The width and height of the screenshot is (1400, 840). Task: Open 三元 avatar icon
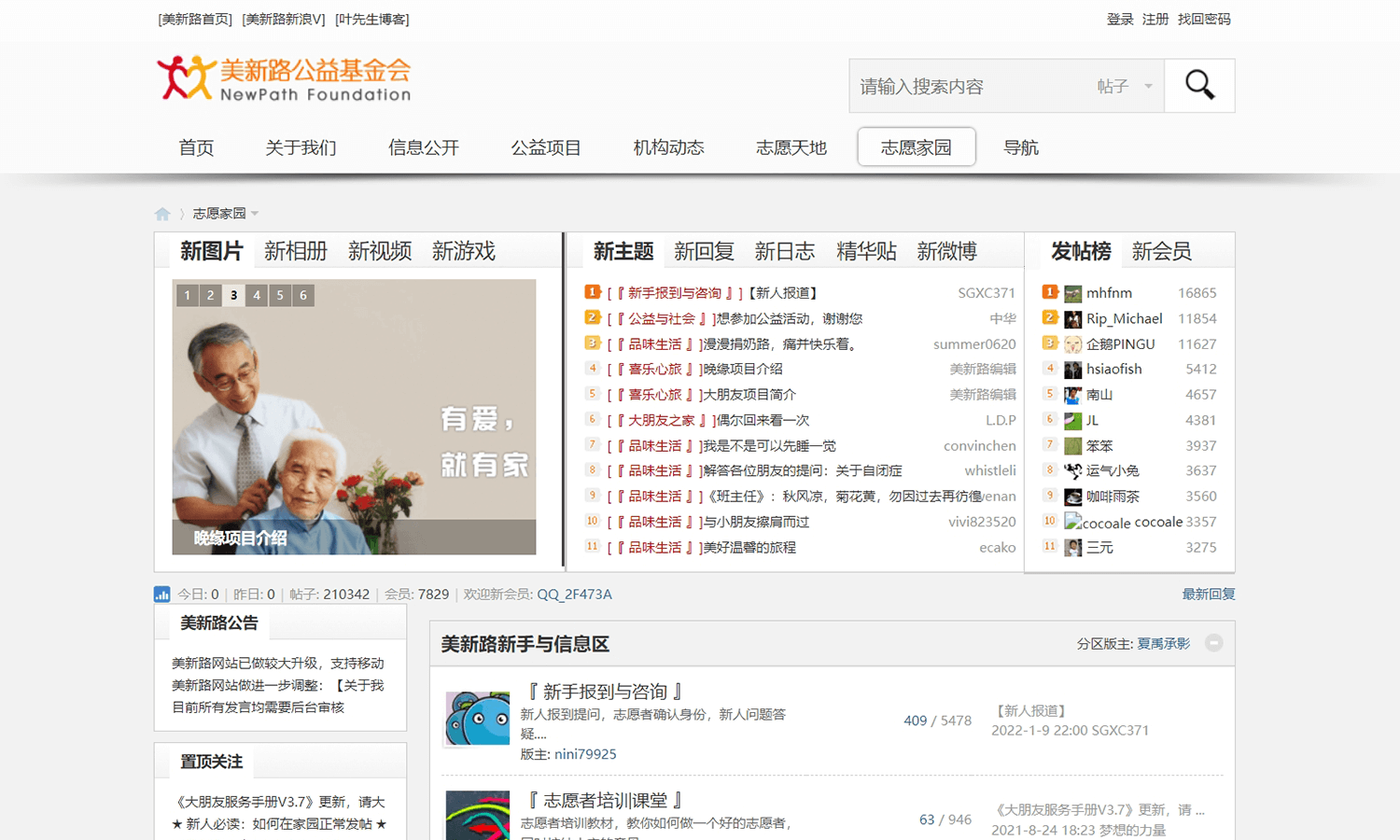[x=1073, y=548]
